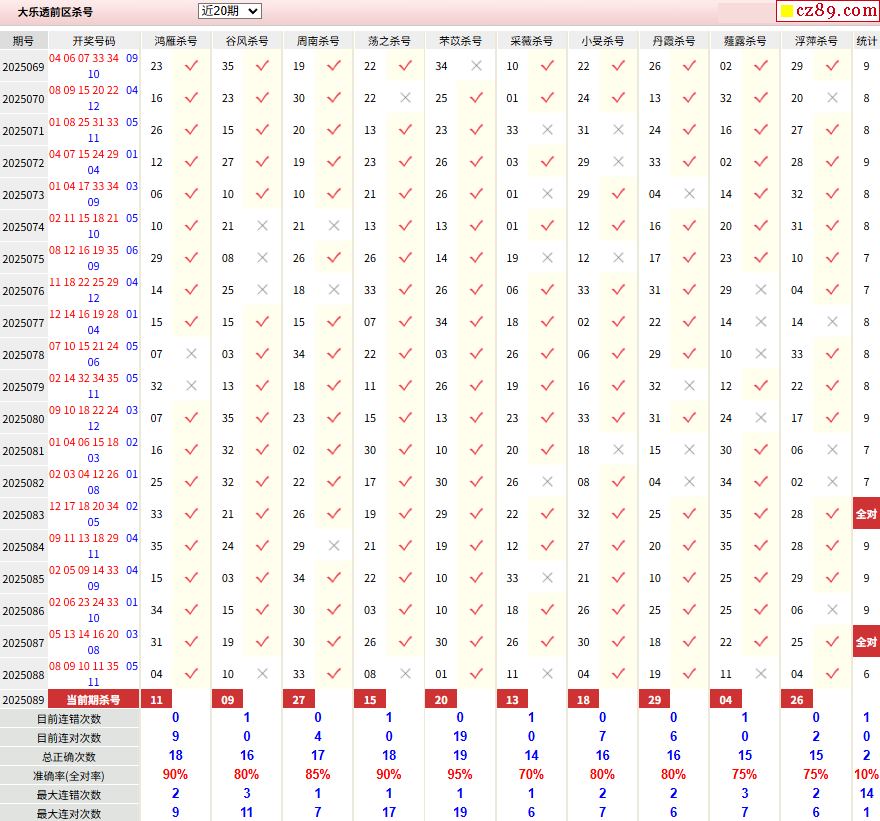Click the 丹霞杀号 cross mark in row 2025073
Screen dimensions: 880x821
coord(690,194)
